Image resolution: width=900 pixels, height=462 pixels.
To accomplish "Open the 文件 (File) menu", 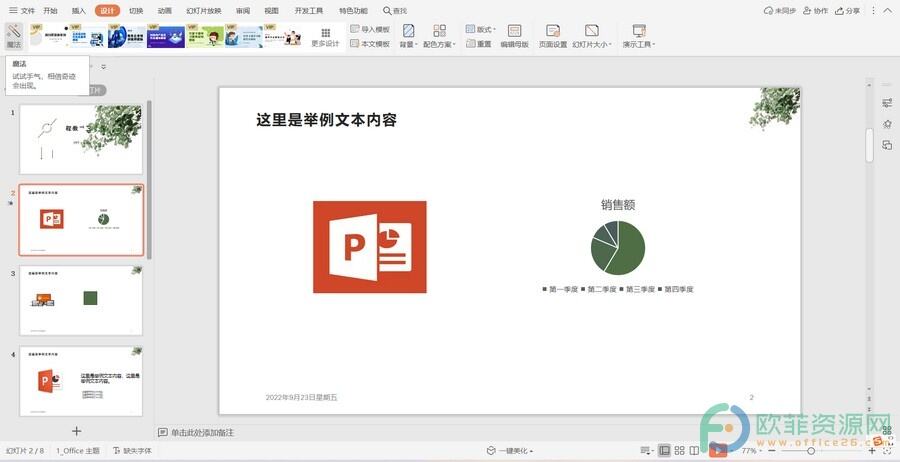I will pyautogui.click(x=22, y=11).
